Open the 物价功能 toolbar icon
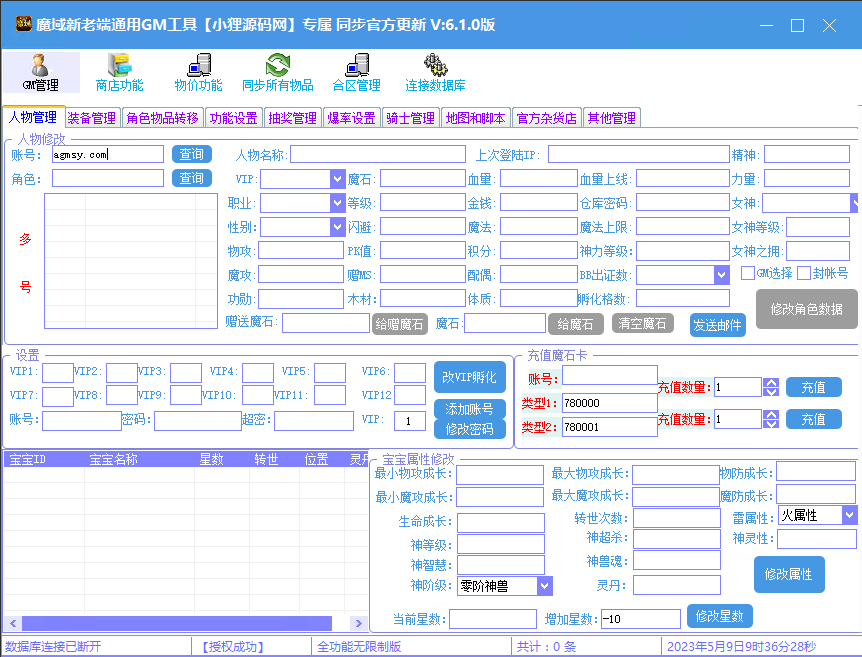Image resolution: width=862 pixels, height=657 pixels. tap(198, 72)
